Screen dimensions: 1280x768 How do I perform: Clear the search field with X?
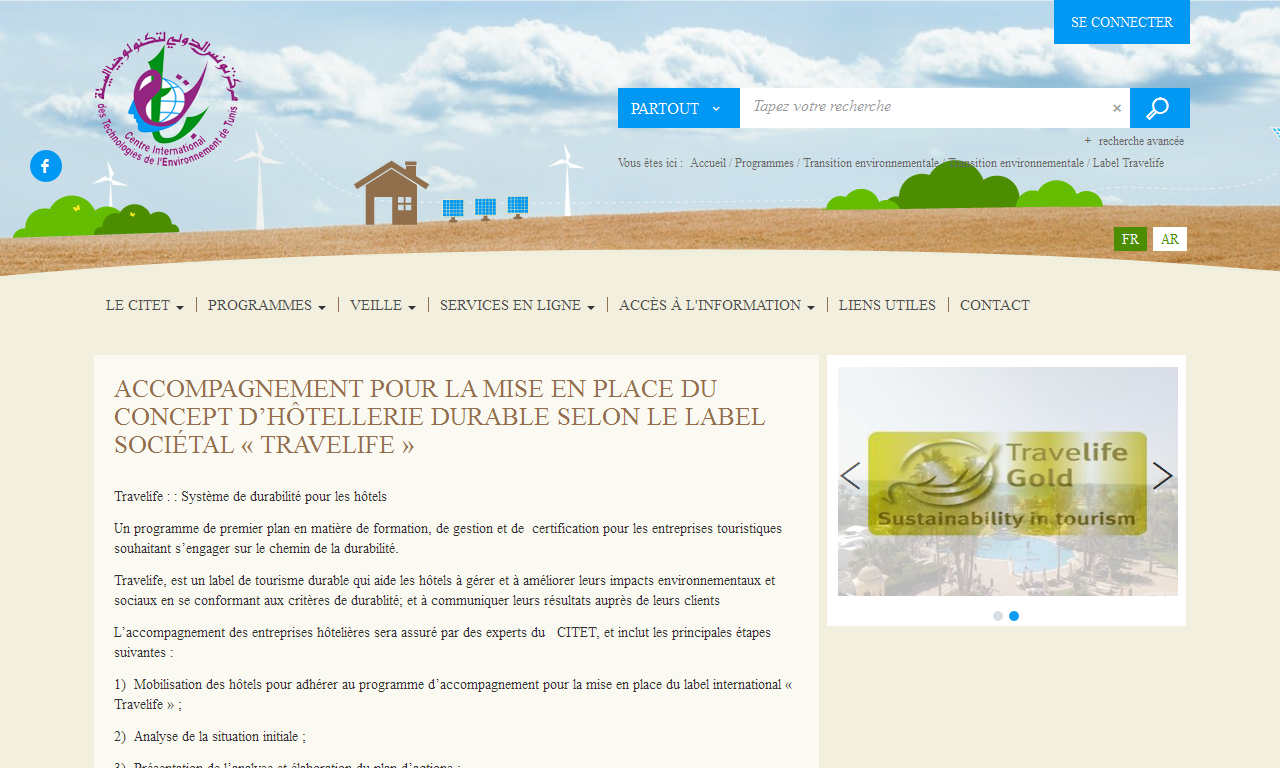coord(1117,108)
